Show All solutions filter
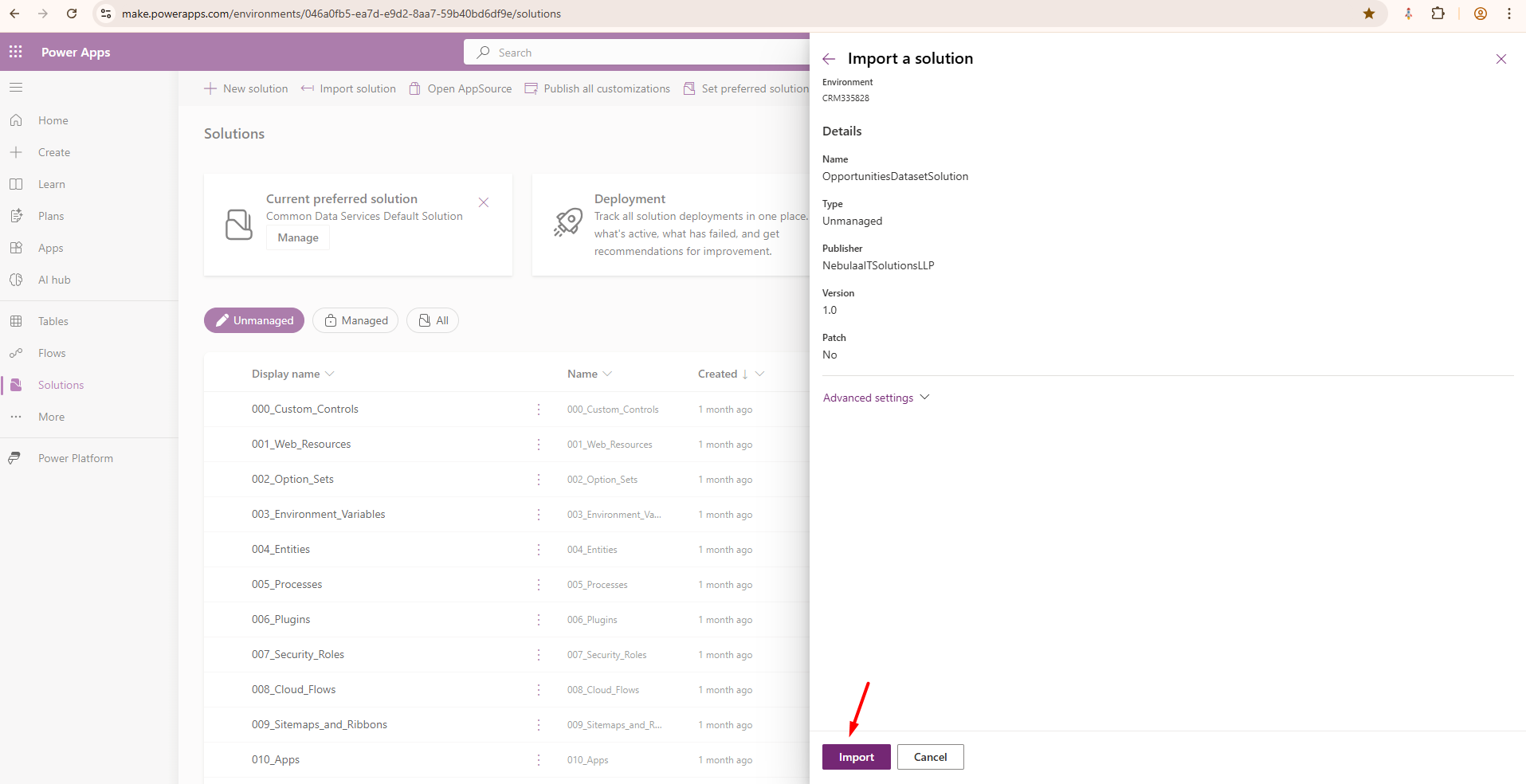 433,320
